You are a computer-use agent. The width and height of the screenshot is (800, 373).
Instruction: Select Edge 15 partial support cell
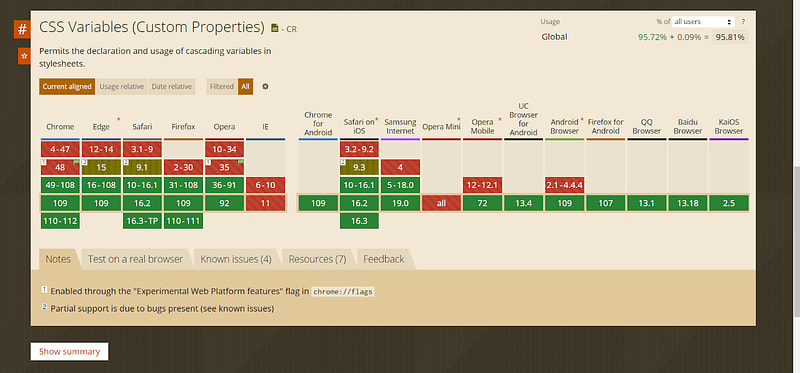[102, 167]
